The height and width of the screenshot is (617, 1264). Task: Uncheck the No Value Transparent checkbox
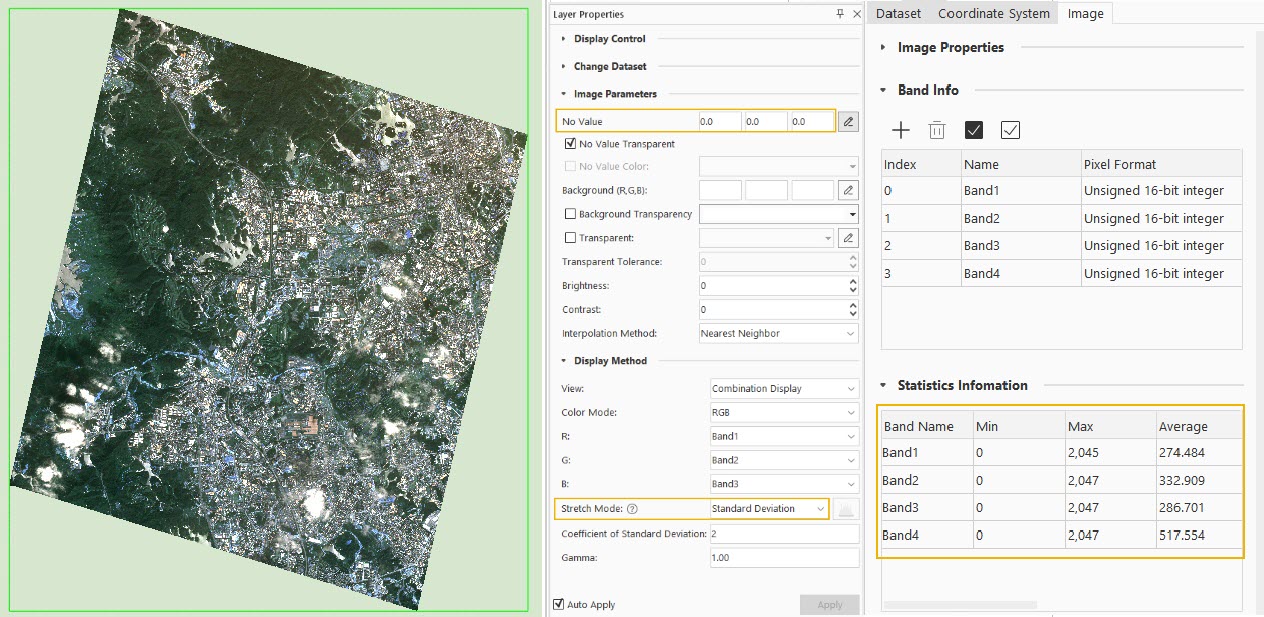tap(570, 144)
